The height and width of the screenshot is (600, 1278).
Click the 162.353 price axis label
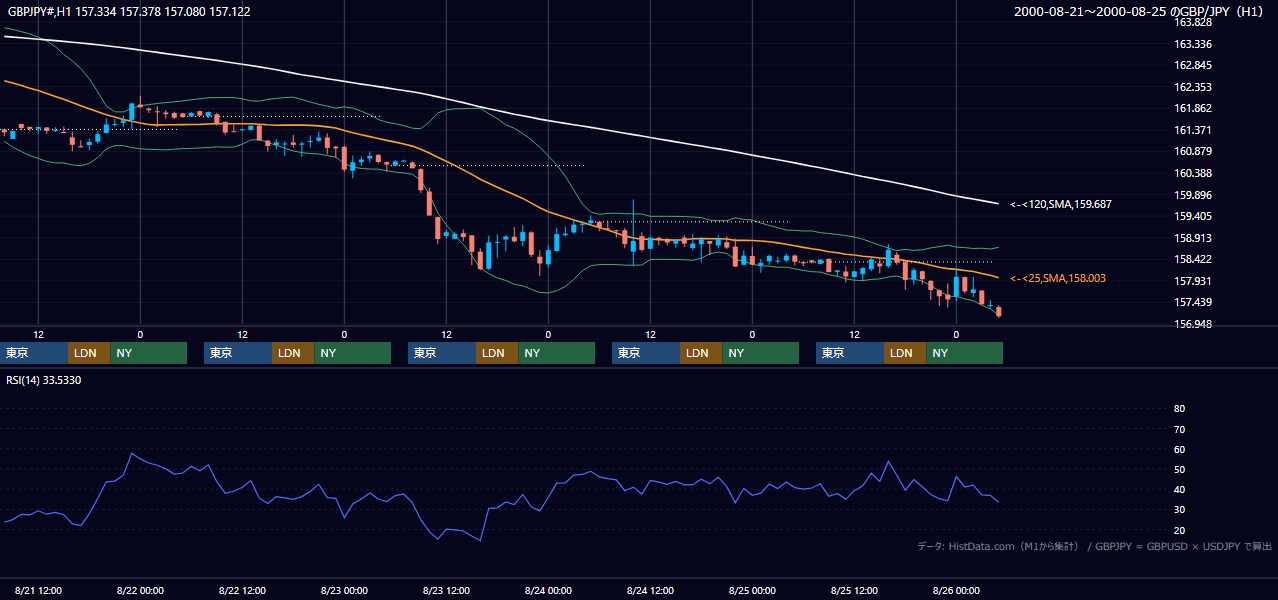1193,87
